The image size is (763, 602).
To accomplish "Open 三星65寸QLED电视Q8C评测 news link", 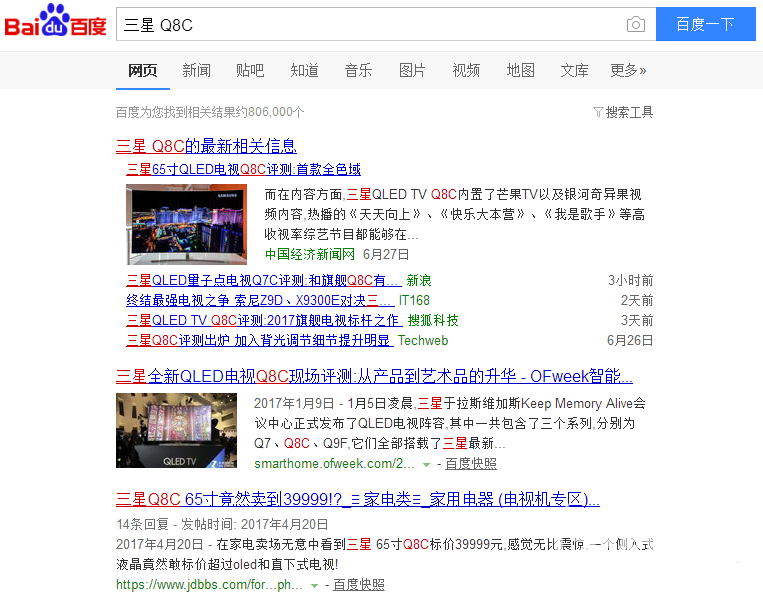I will coord(243,169).
